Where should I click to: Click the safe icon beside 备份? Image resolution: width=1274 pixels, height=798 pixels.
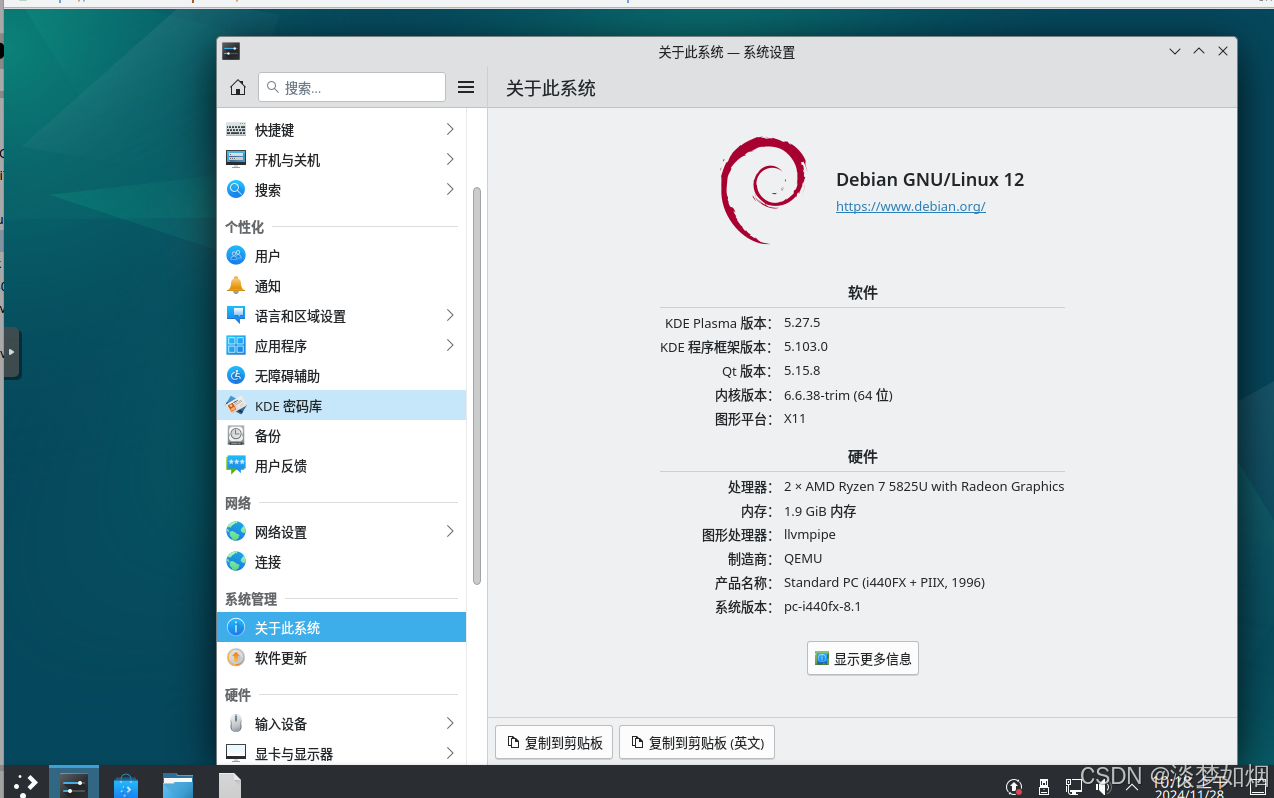(x=236, y=435)
